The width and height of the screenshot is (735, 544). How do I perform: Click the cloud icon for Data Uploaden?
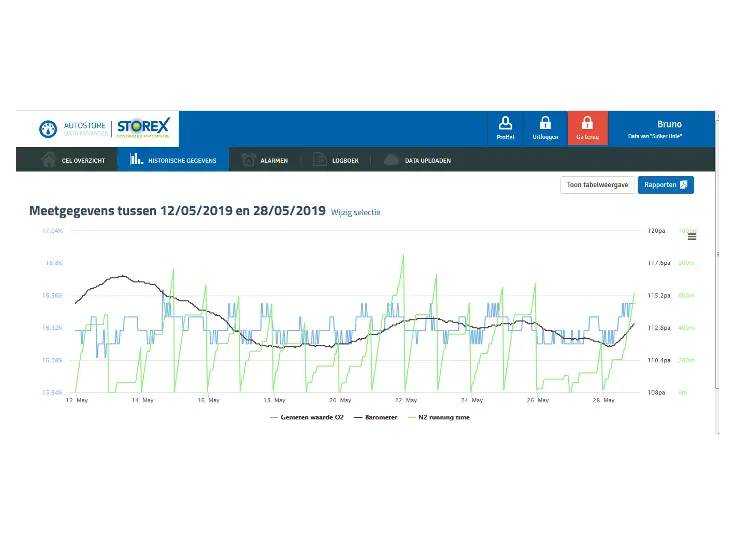[x=391, y=160]
